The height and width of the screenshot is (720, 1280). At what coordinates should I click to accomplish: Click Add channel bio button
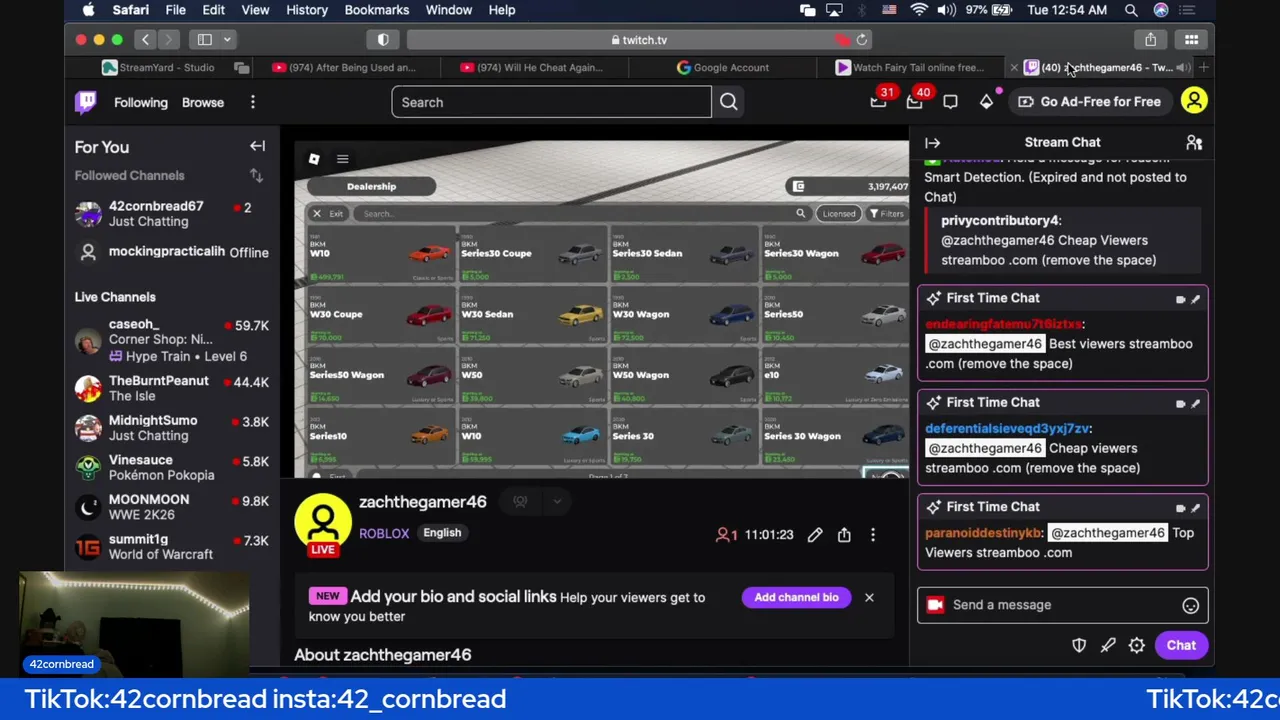tap(796, 597)
